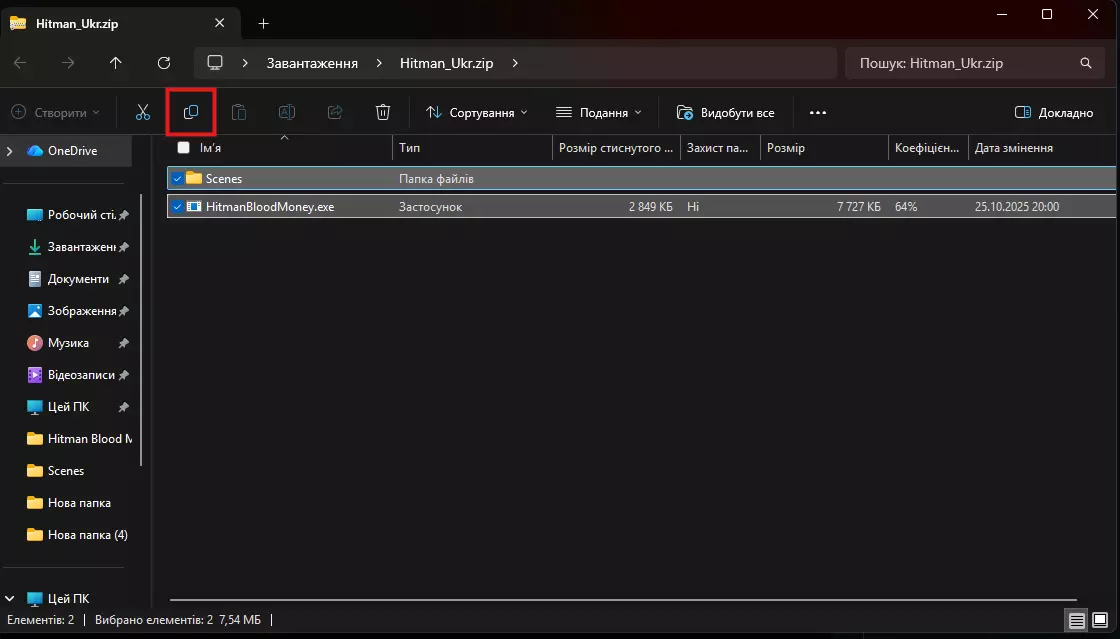Click the Cut scissors icon
This screenshot has width=1120, height=639.
coord(143,112)
